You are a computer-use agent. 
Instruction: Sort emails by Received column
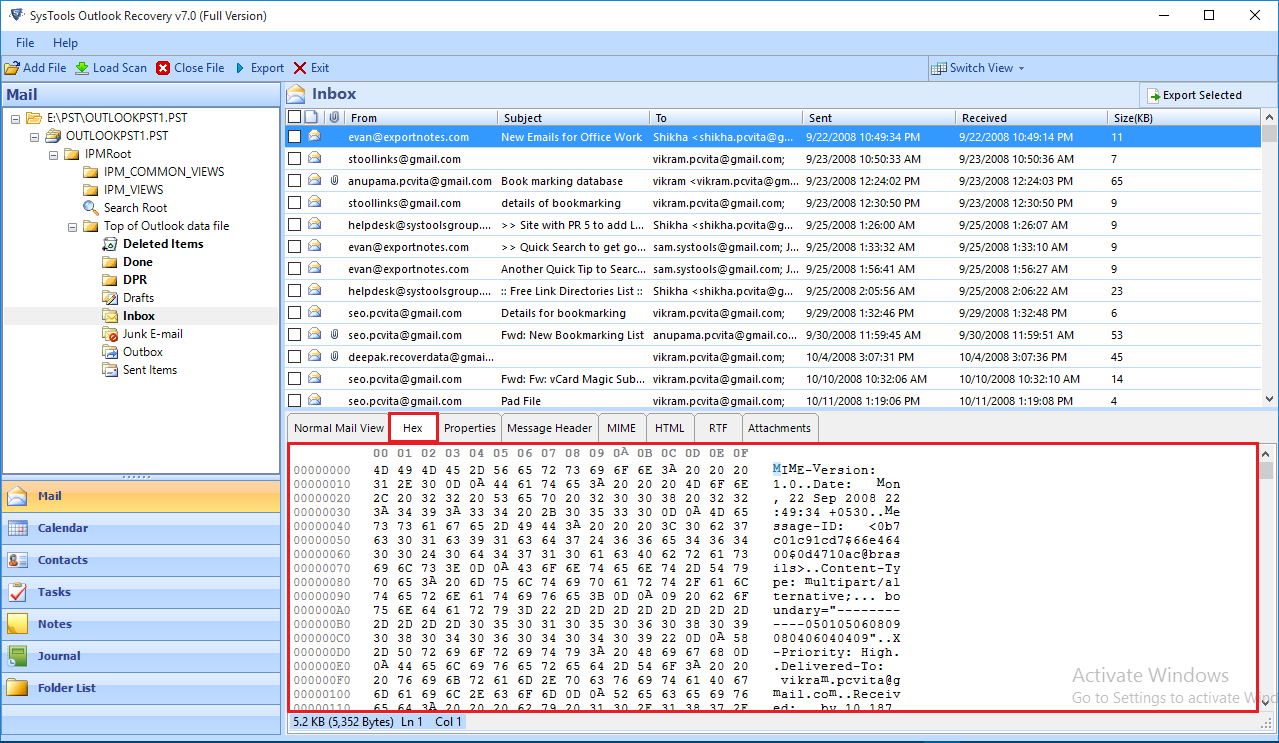click(x=1030, y=118)
